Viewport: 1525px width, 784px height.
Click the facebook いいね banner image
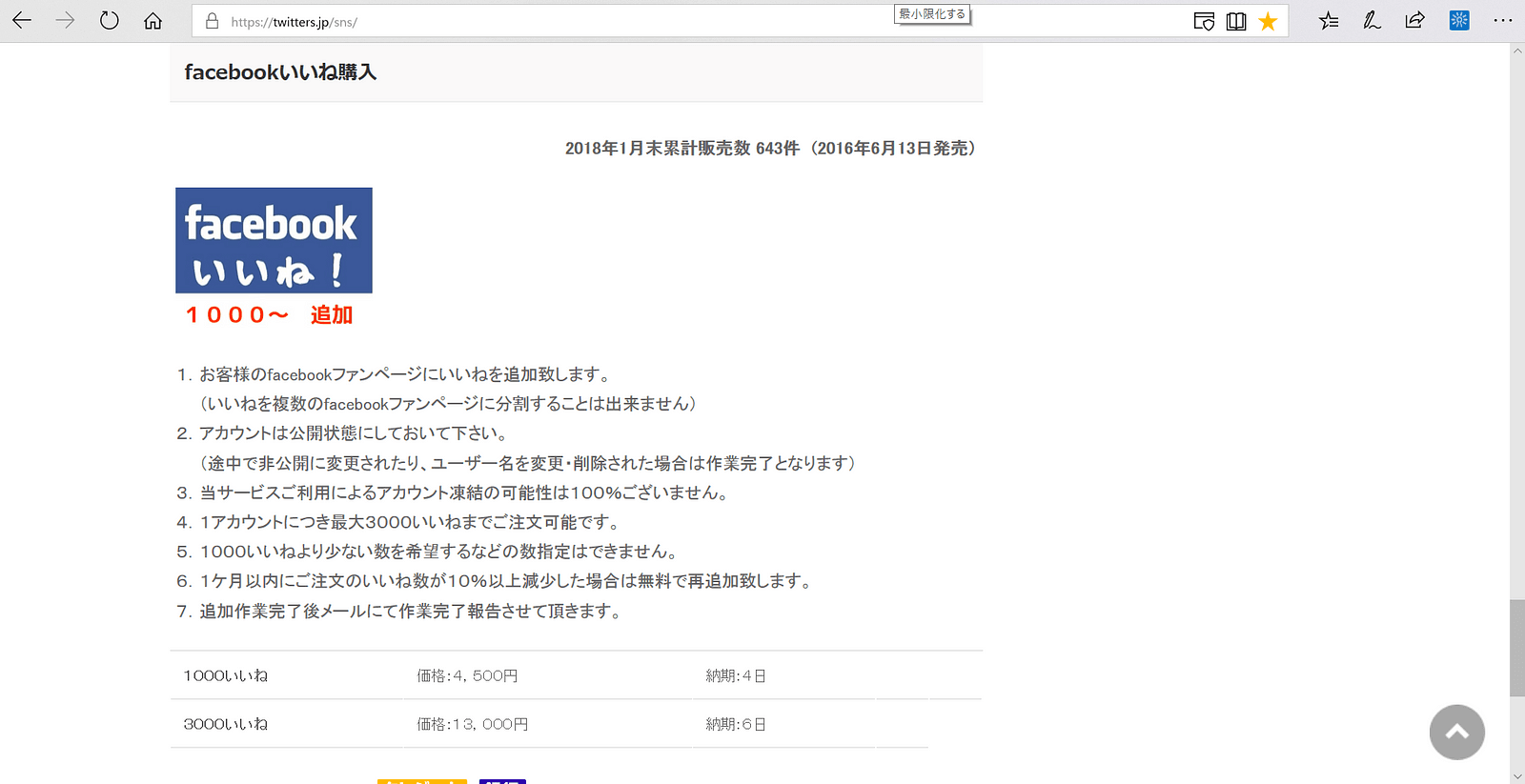click(274, 240)
